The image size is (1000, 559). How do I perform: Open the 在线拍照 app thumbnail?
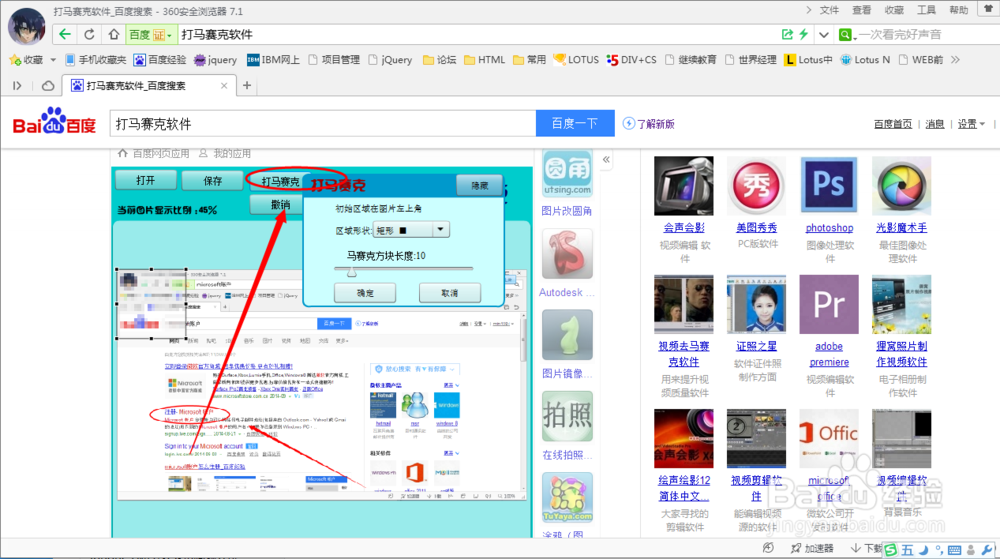coord(567,417)
